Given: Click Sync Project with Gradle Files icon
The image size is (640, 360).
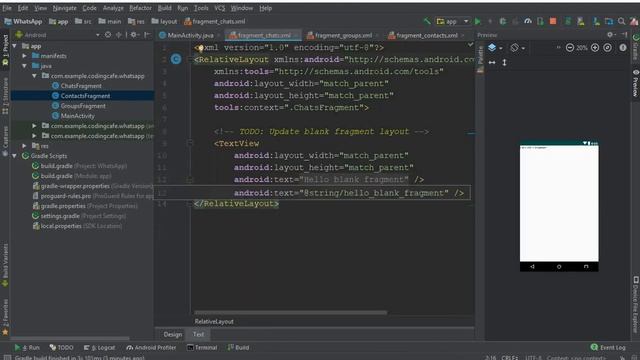Looking at the screenshot, I should (568, 21).
